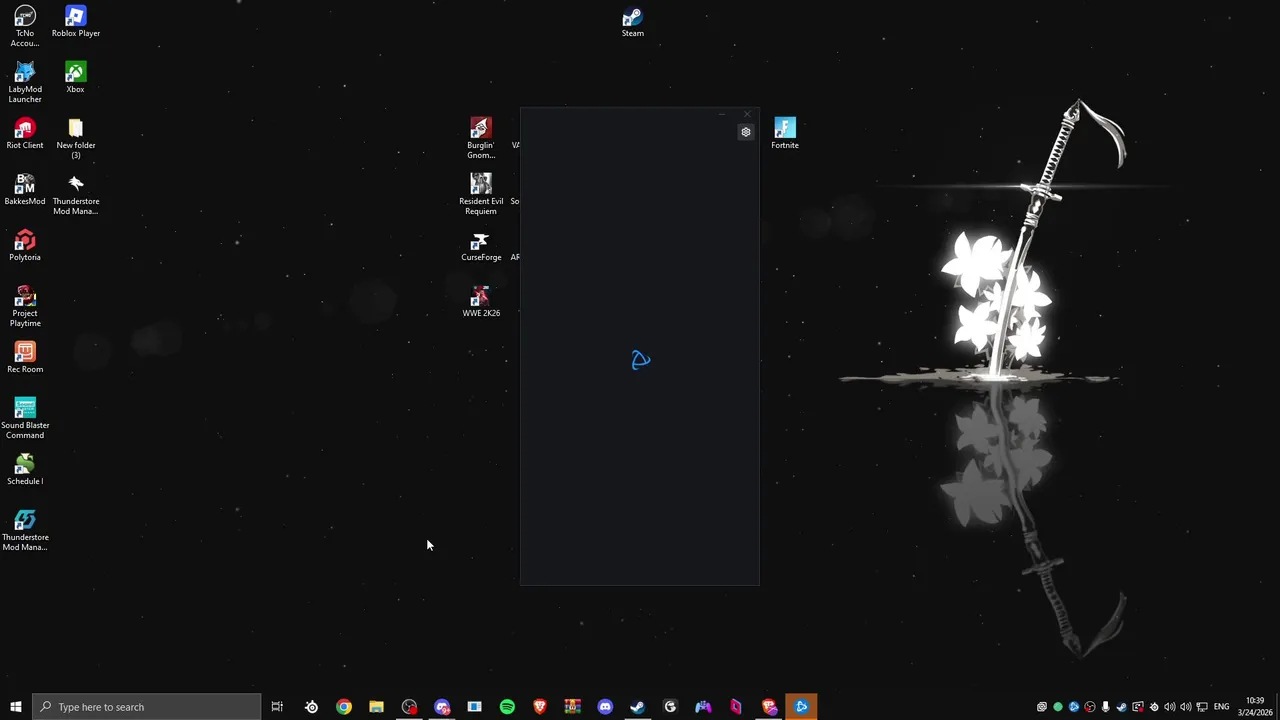1280x720 pixels.
Task: Switch to active Battle.net taskbar button
Action: tap(801, 707)
